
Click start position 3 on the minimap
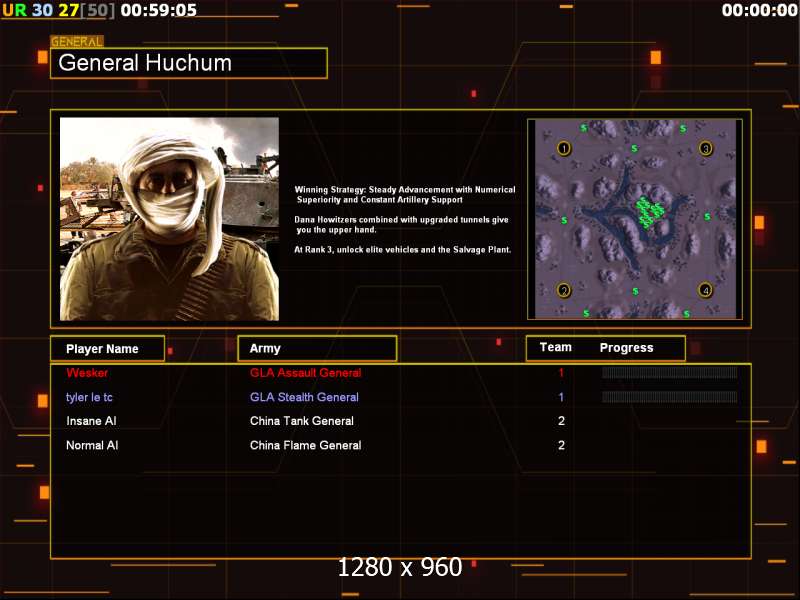pyautogui.click(x=706, y=148)
